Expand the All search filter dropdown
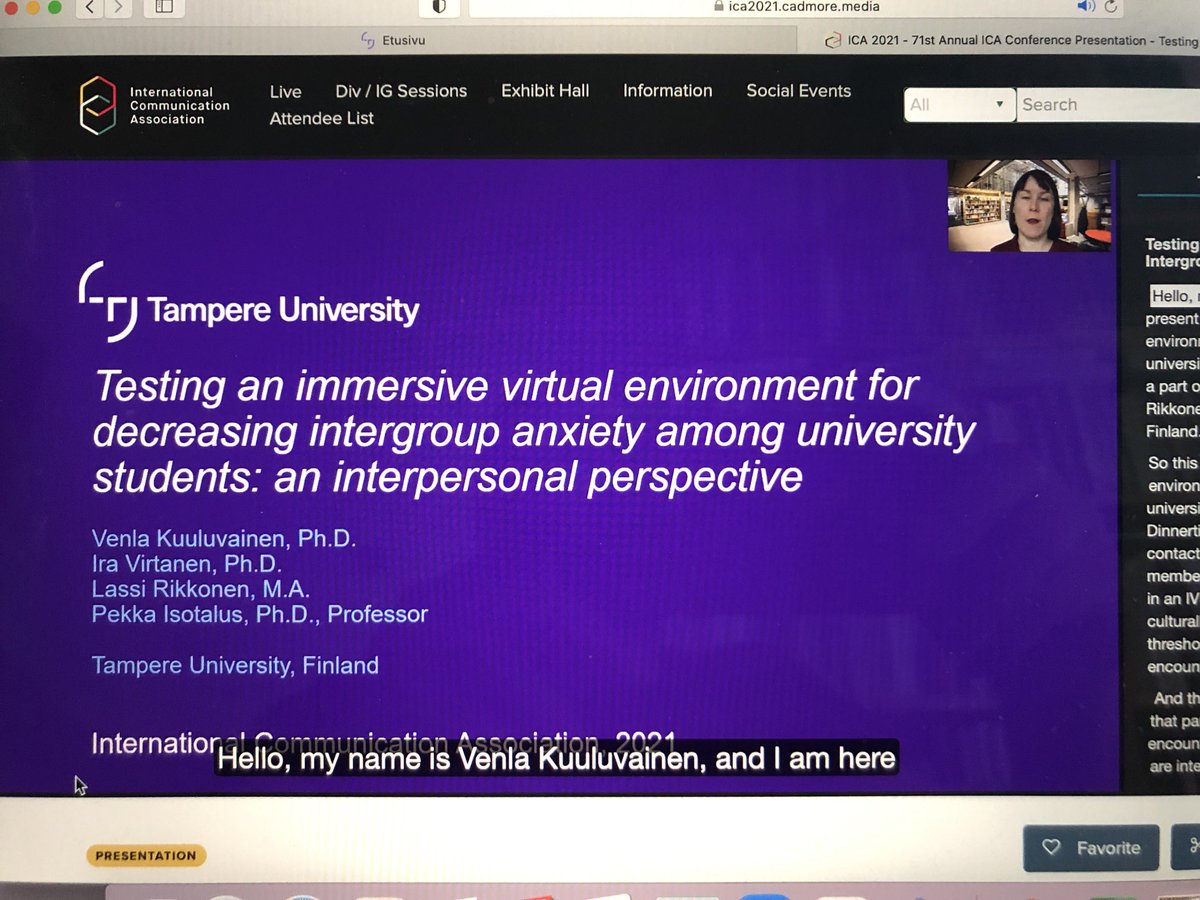This screenshot has width=1200, height=900. 959,104
